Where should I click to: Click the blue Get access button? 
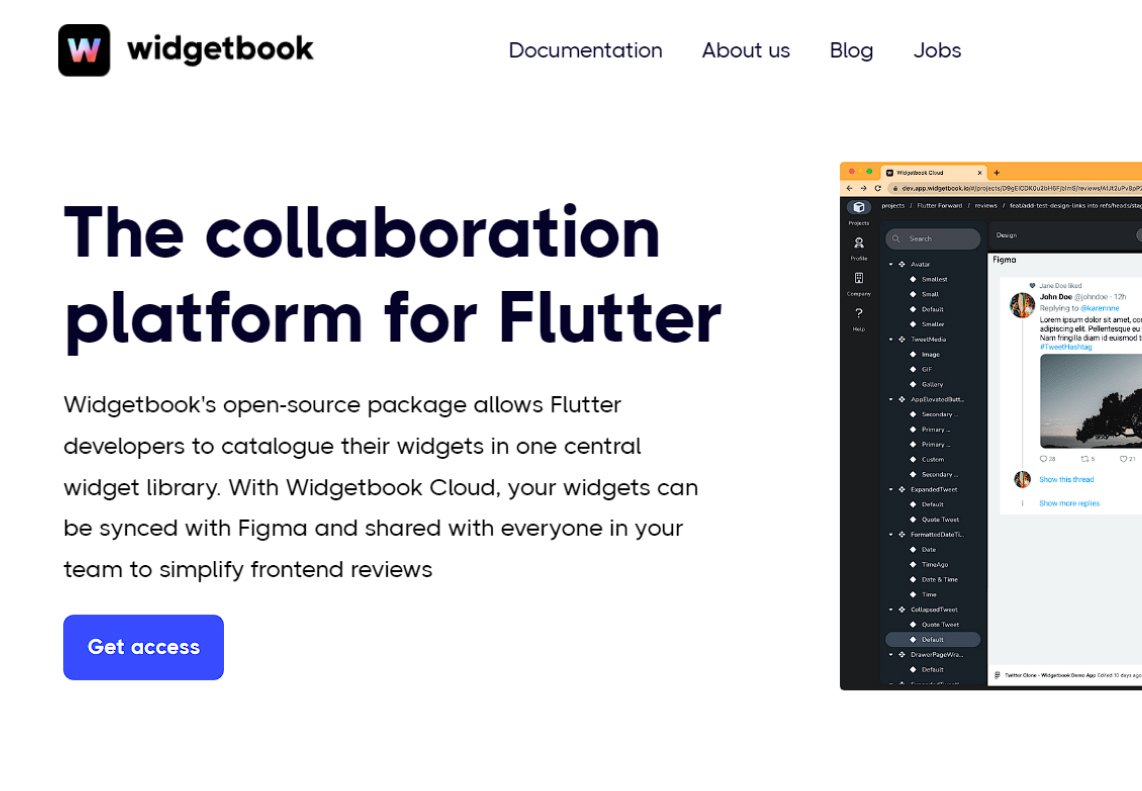(143, 648)
